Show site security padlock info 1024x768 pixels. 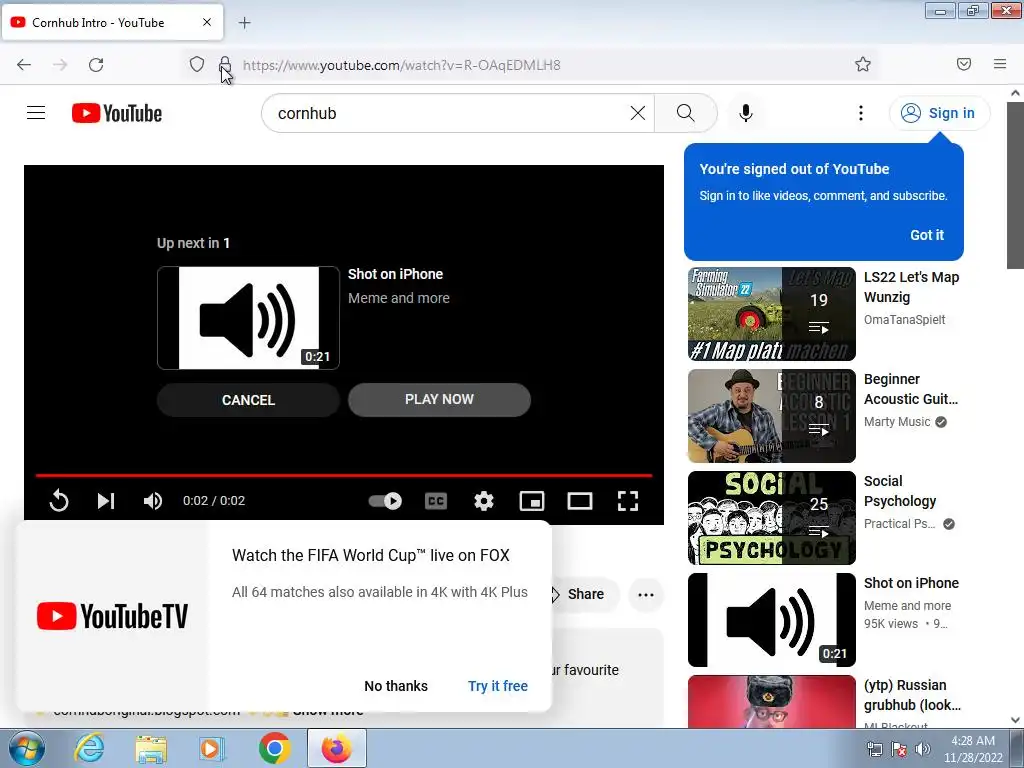tap(225, 64)
